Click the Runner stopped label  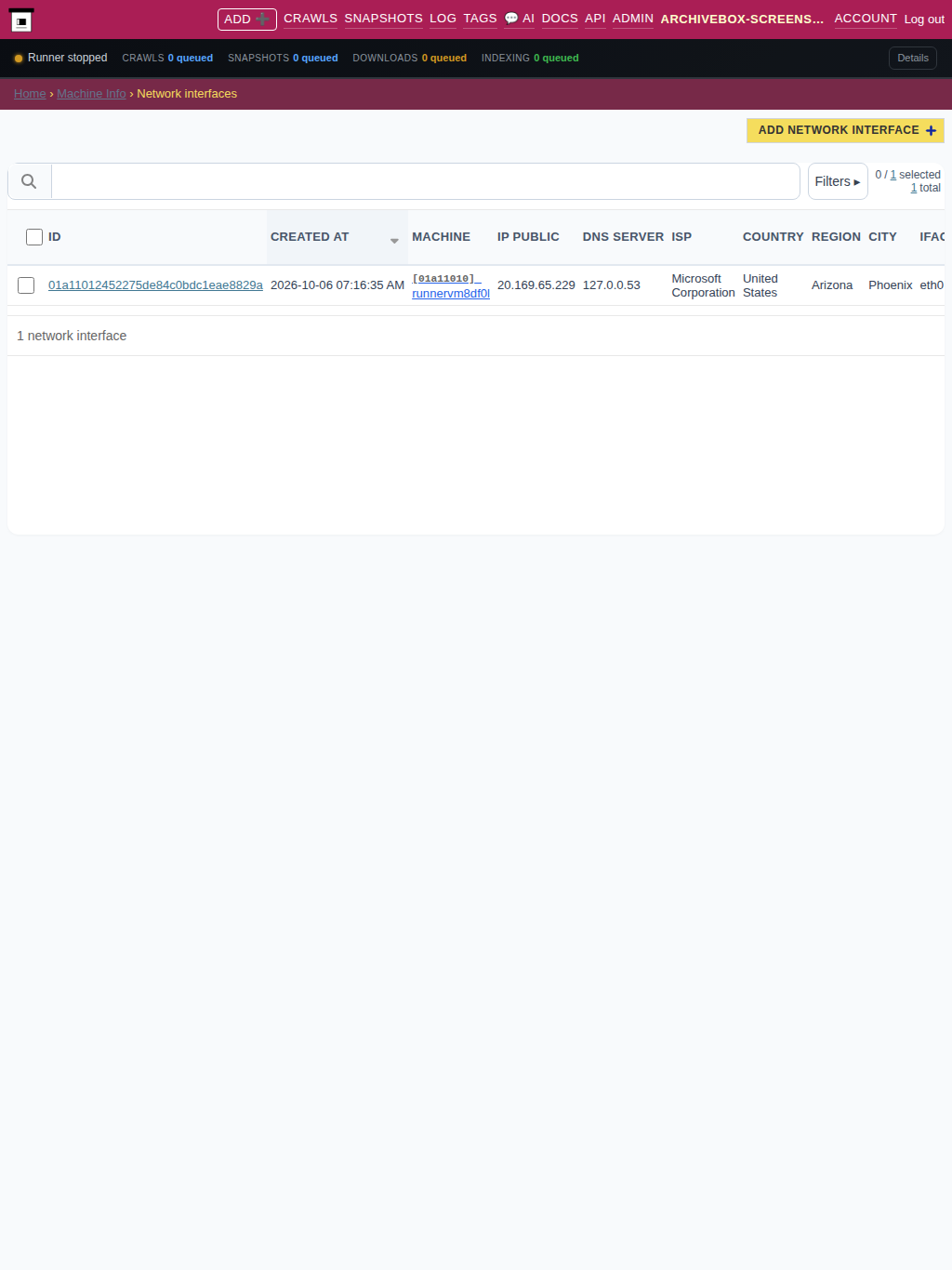click(67, 58)
